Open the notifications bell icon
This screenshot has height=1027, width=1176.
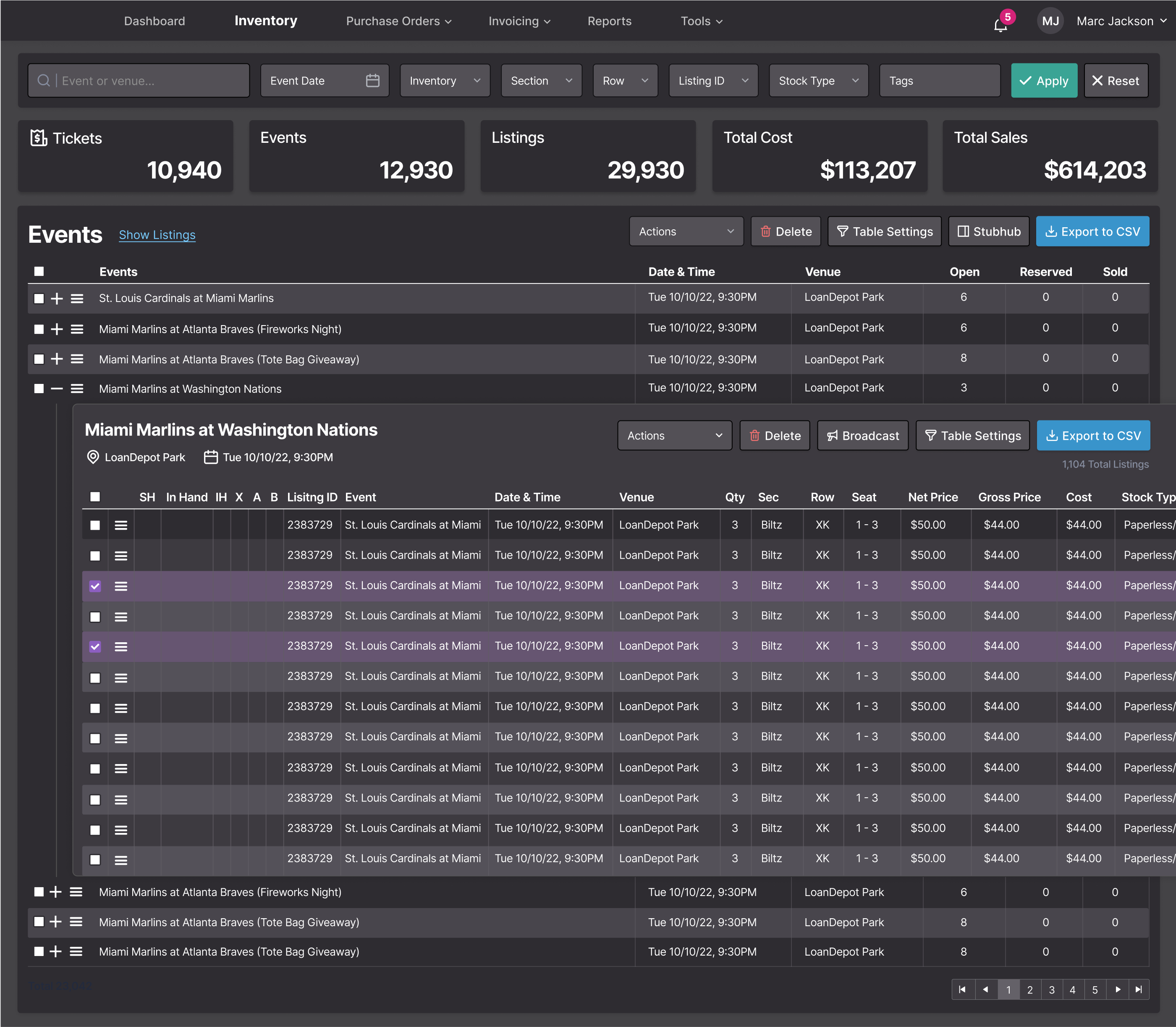(1000, 25)
